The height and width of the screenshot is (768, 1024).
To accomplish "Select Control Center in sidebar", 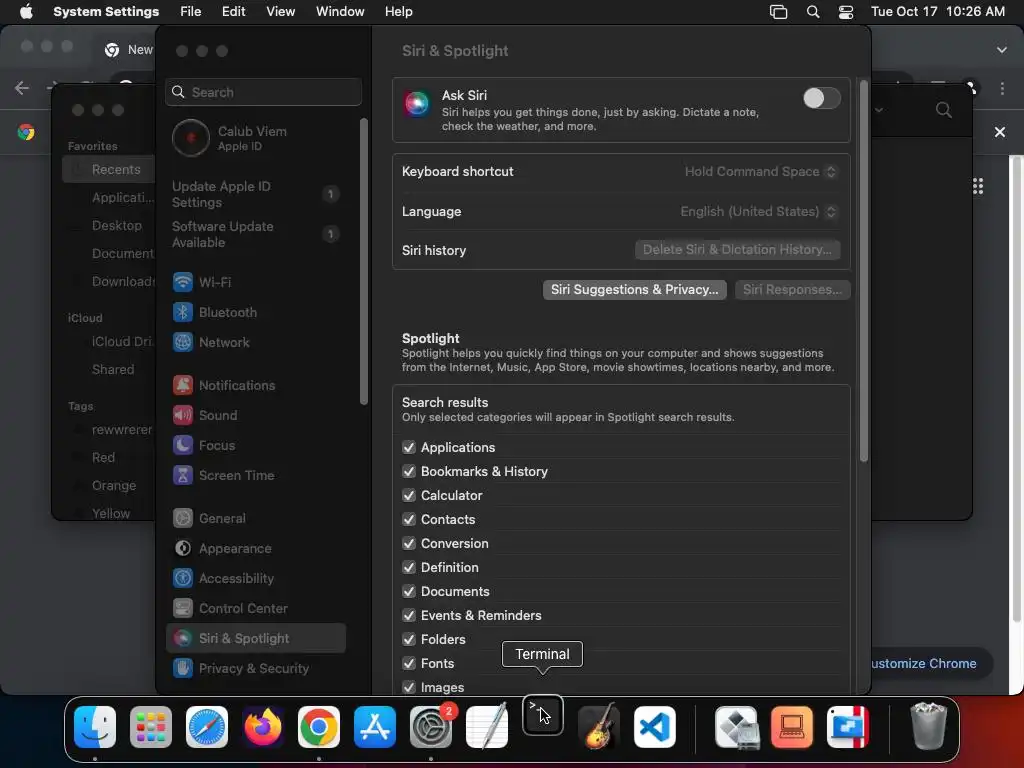I will (x=256, y=609).
